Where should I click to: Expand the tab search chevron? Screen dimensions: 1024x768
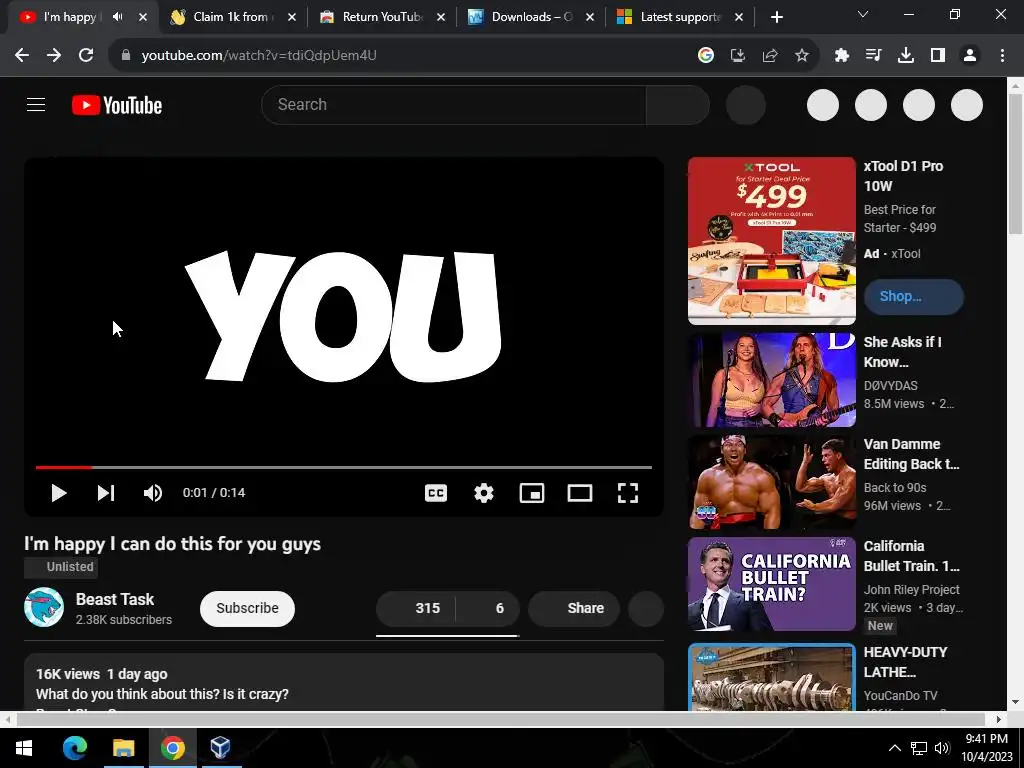863,14
